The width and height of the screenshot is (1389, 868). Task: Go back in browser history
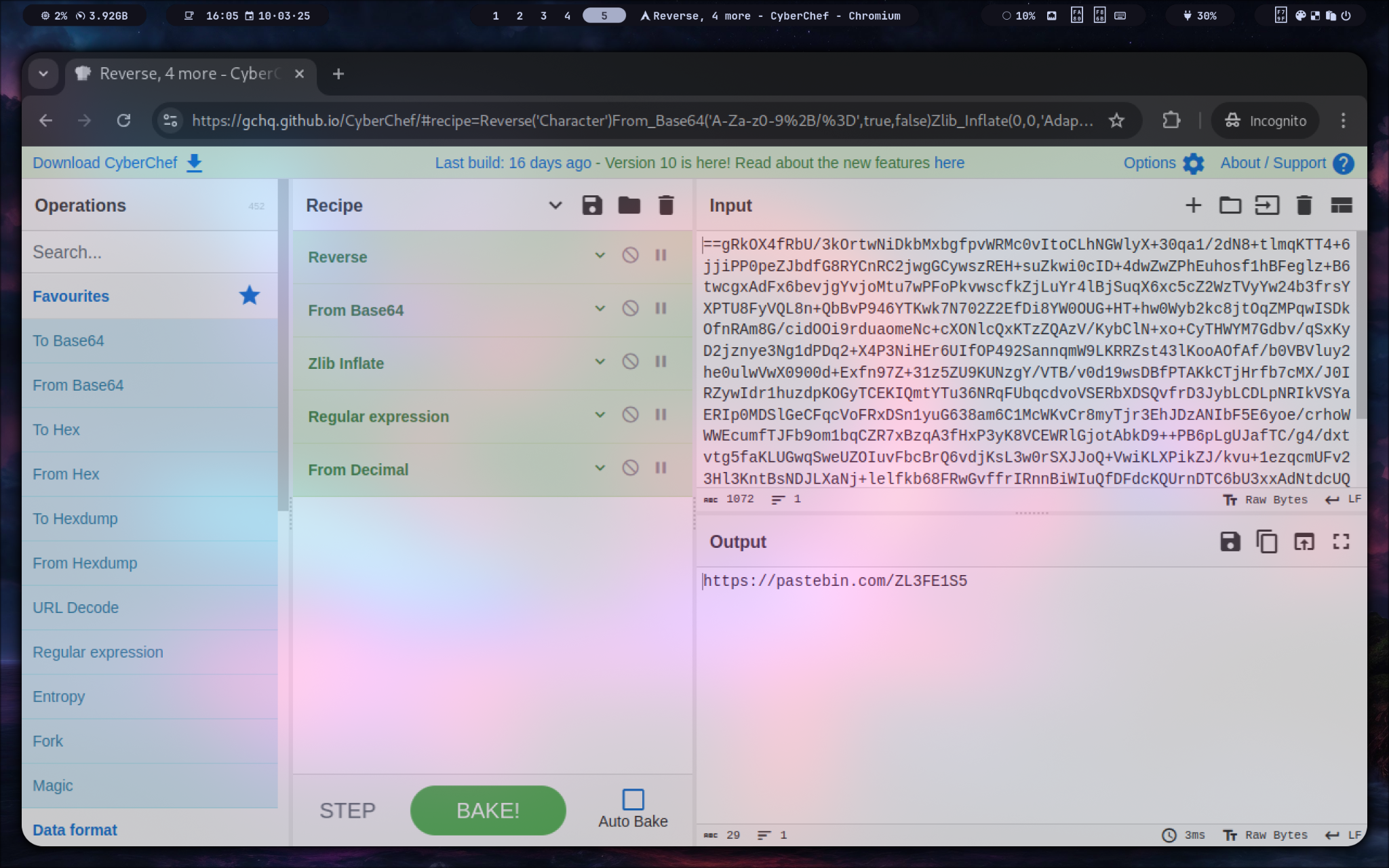coord(45,121)
